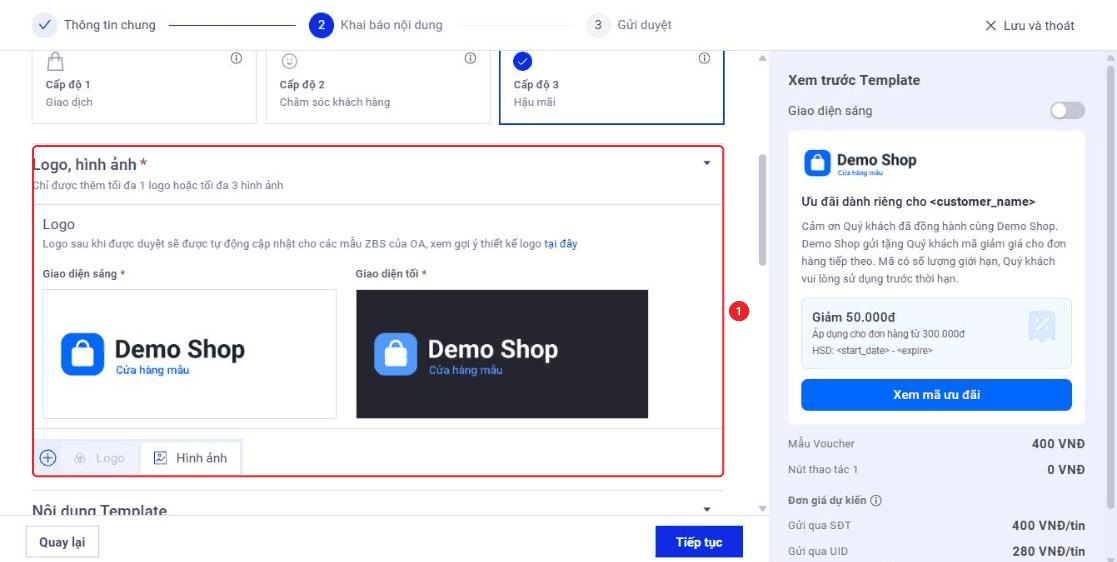This screenshot has height=562, width=1117.
Task: Go to step 1 Thông tin chung
Action: coord(93,25)
